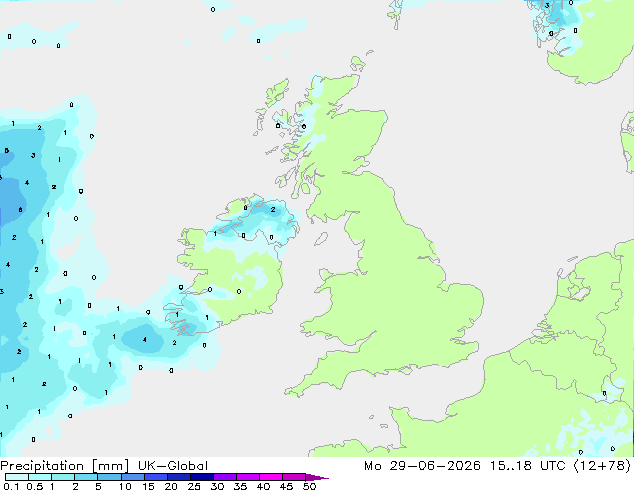Click the legend tick label '25'

pyautogui.click(x=194, y=486)
